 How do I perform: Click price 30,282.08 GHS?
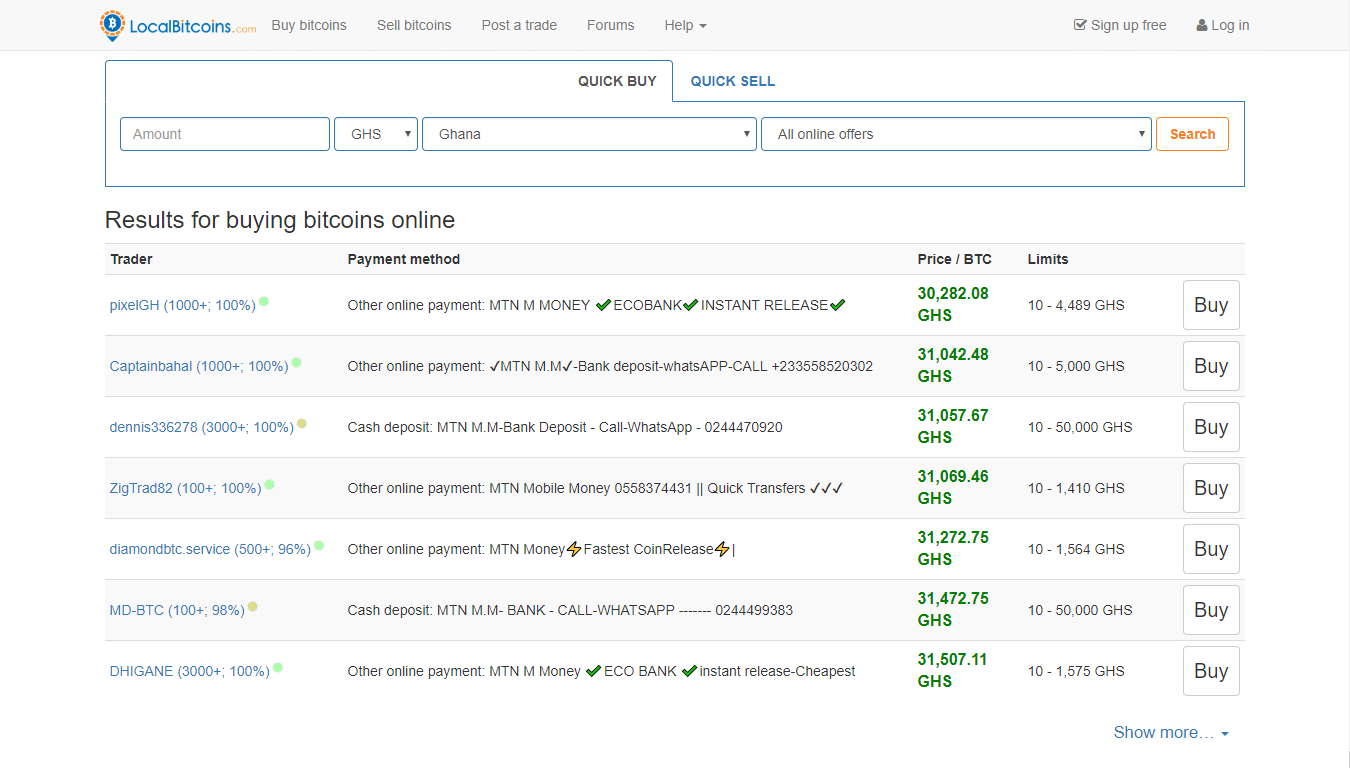pos(953,305)
